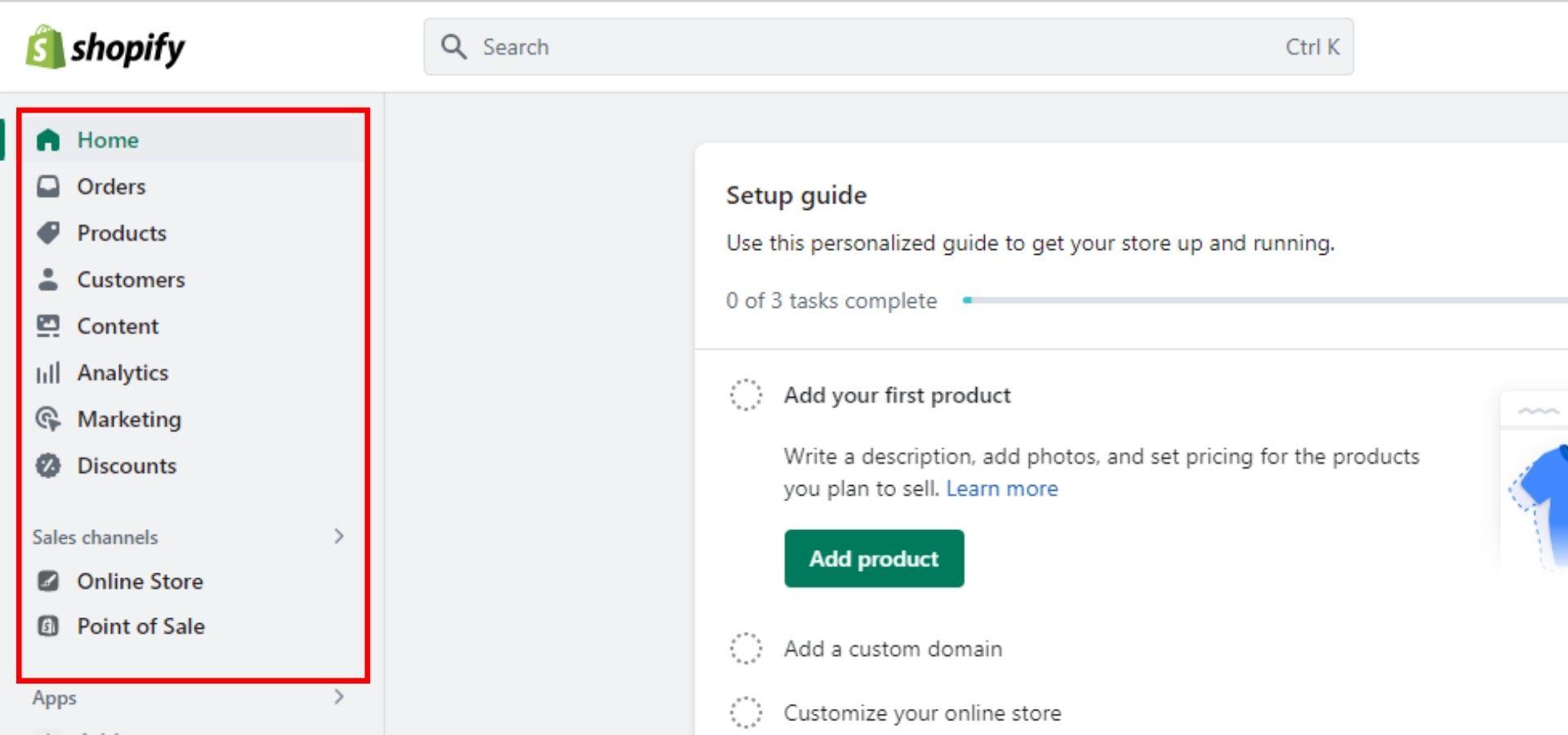The width and height of the screenshot is (1568, 735).
Task: Open the Content menu item
Action: click(118, 326)
